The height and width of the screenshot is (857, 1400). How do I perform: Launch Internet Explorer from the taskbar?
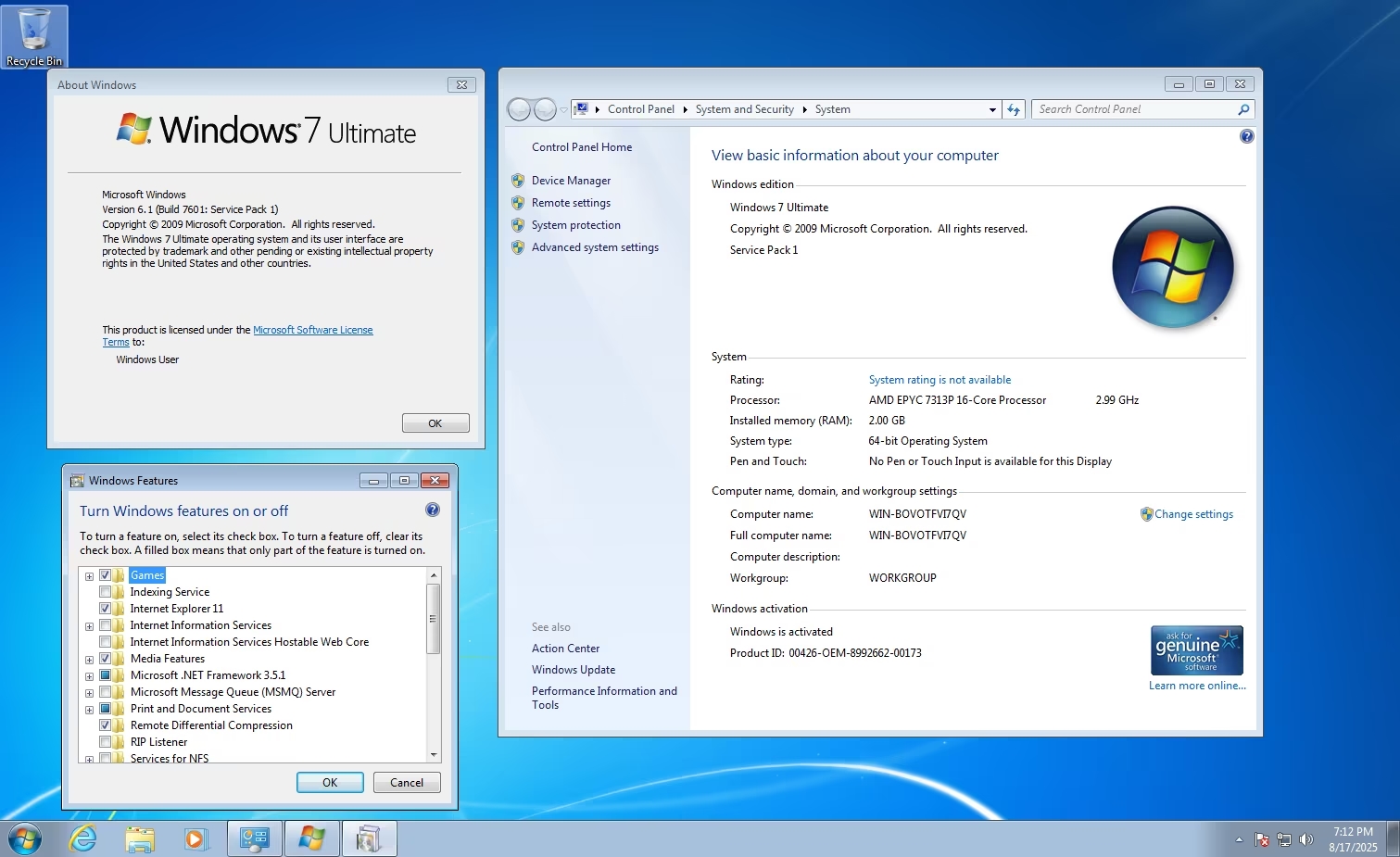83,839
